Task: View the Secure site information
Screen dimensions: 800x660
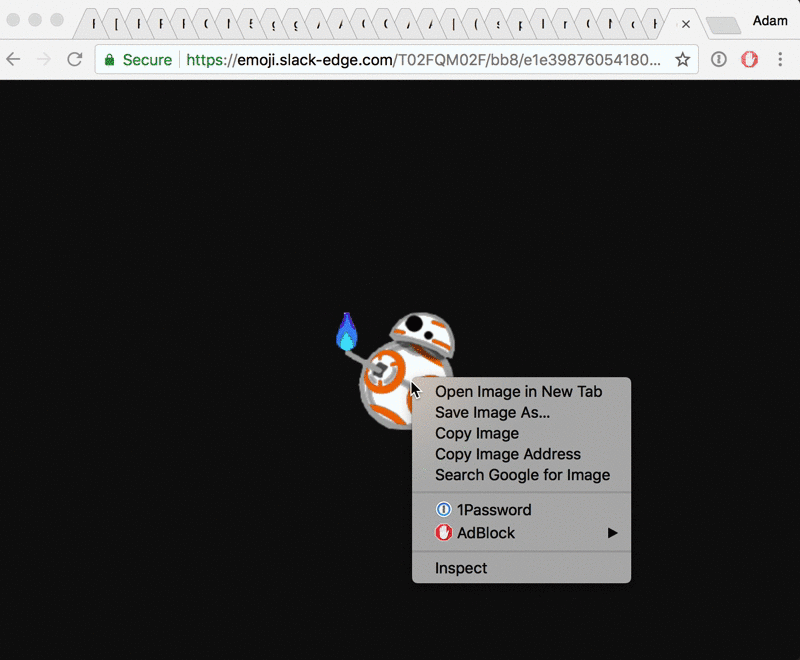Action: (x=138, y=60)
